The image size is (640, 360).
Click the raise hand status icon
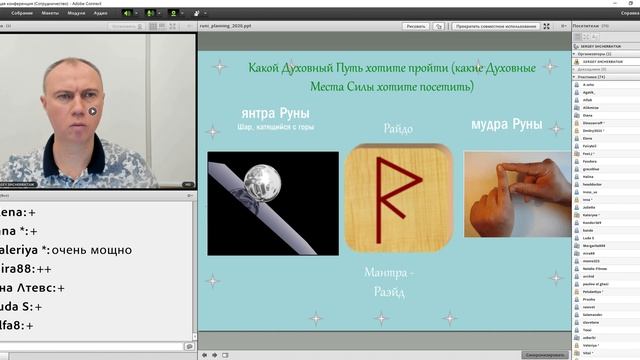pos(197,13)
